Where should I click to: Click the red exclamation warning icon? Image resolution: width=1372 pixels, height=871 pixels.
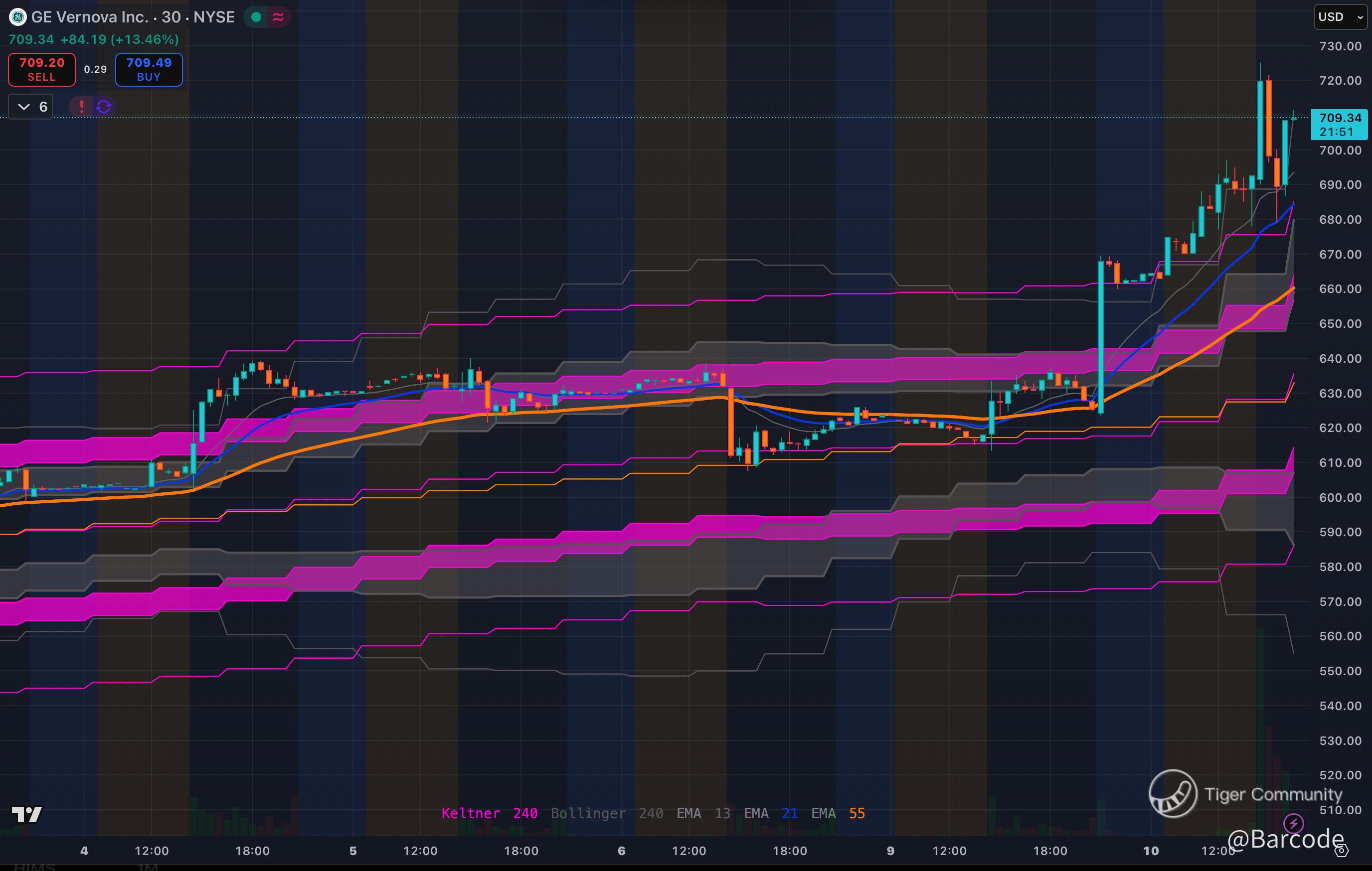coord(81,107)
